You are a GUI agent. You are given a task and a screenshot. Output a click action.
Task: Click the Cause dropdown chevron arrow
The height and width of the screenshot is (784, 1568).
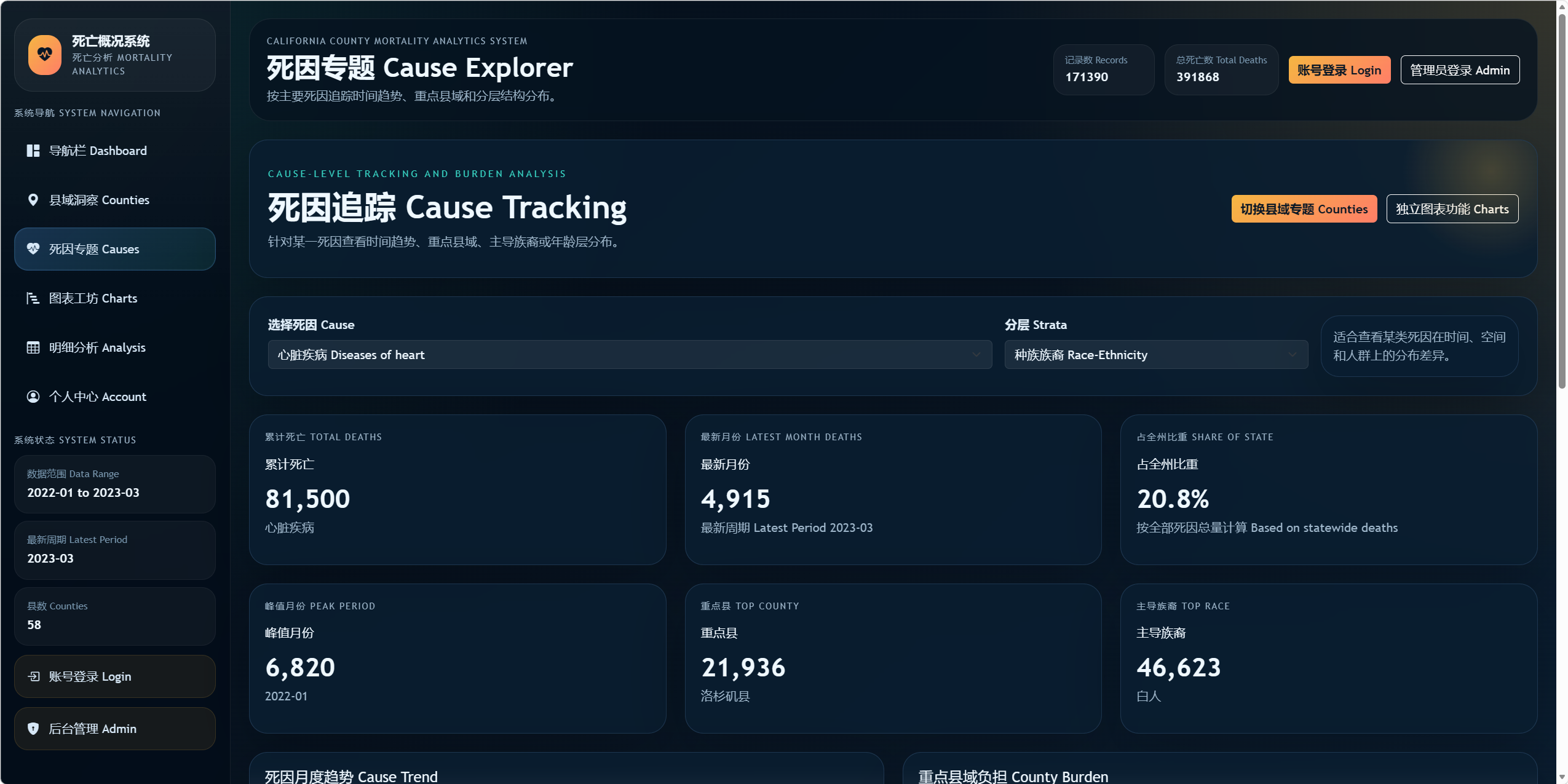pyautogui.click(x=976, y=355)
